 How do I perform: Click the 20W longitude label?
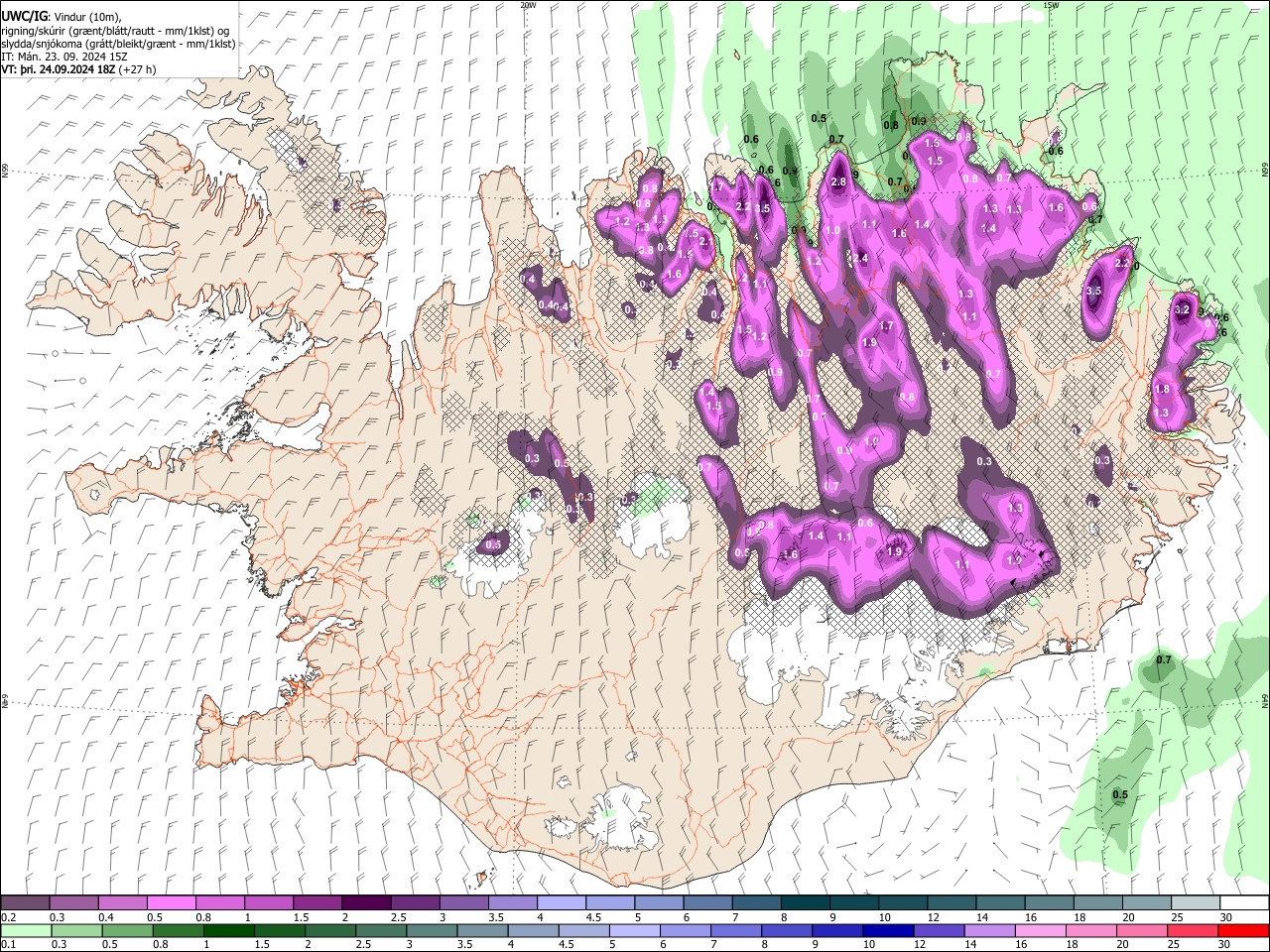[x=528, y=5]
